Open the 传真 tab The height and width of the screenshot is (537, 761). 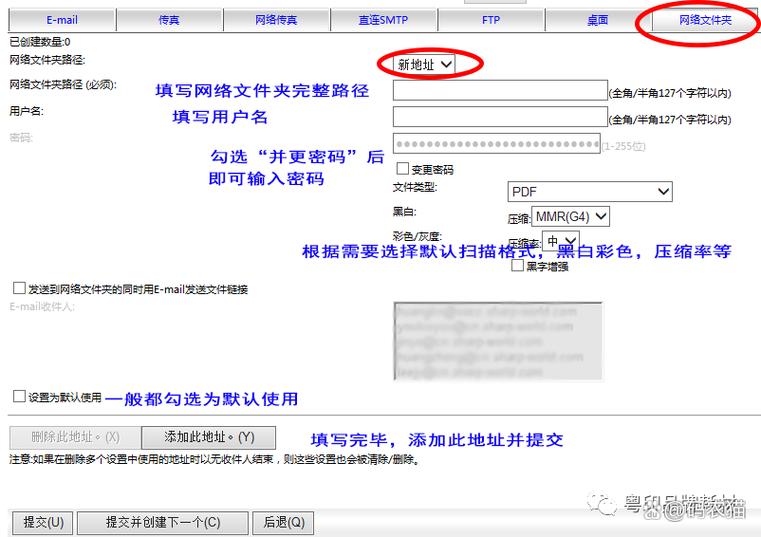coord(170,20)
